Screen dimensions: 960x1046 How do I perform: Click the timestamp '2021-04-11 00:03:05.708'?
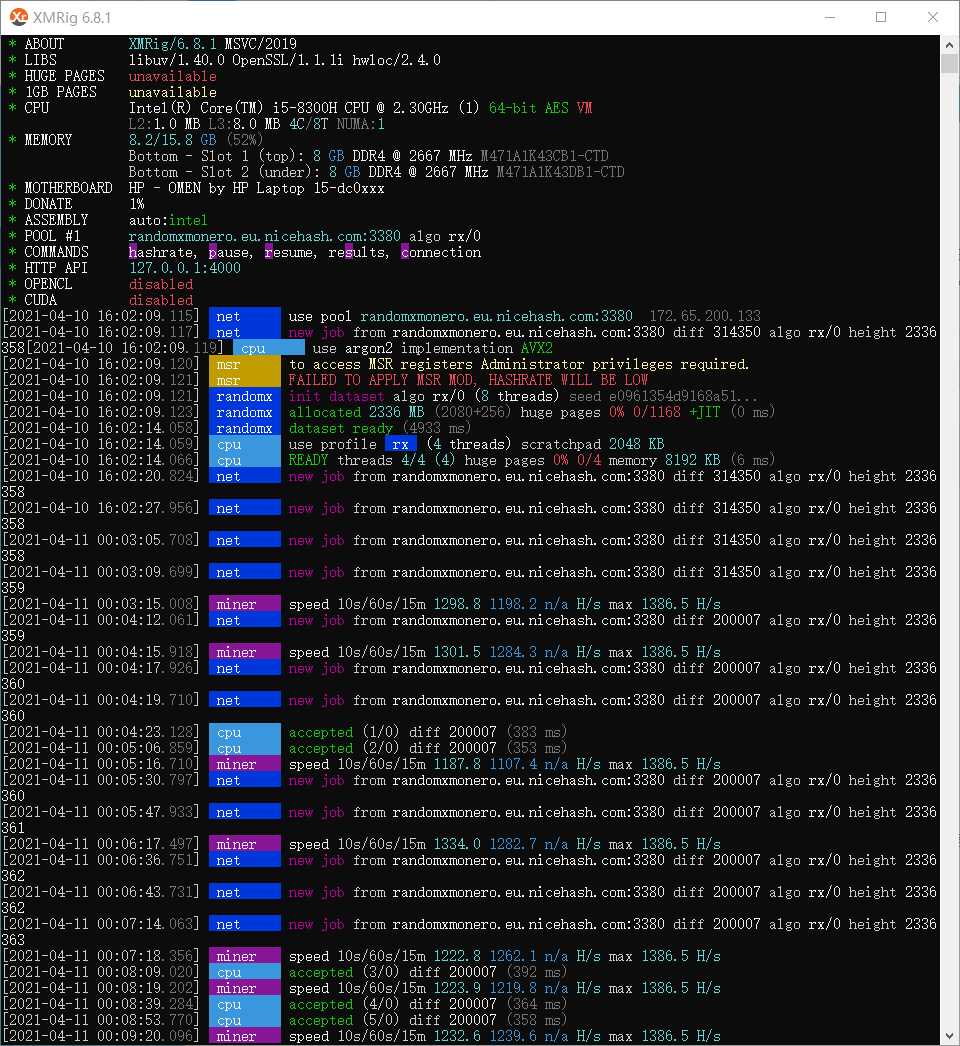click(100, 540)
